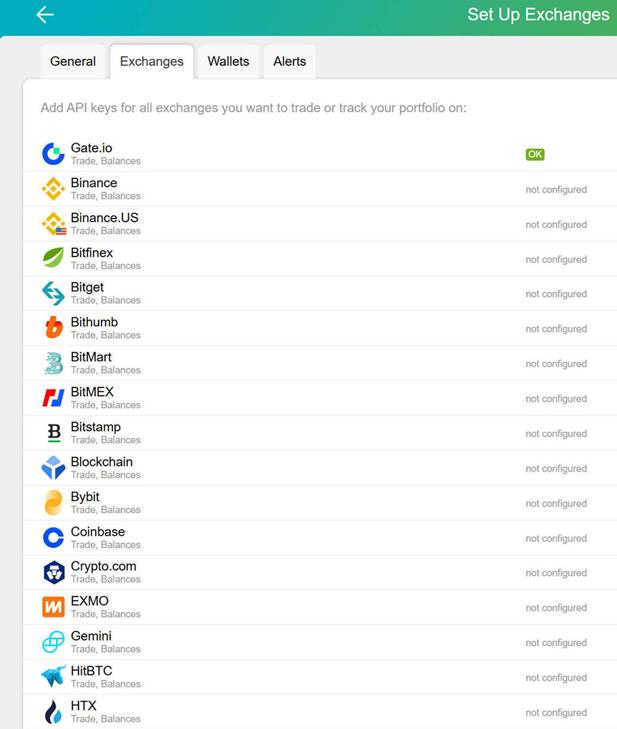Open the Gemini exchange icon
This screenshot has width=617, height=729.
pyautogui.click(x=53, y=642)
